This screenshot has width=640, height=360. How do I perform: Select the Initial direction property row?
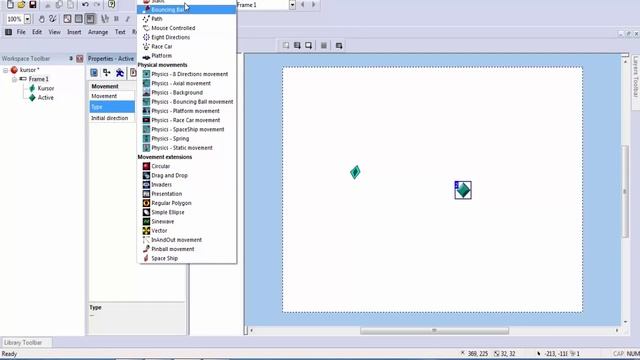point(112,118)
